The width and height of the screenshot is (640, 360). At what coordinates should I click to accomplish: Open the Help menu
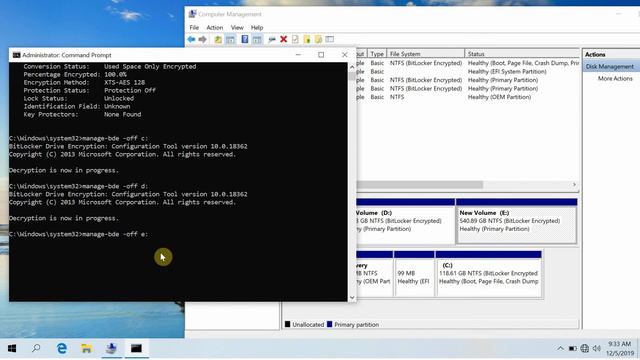point(257,27)
